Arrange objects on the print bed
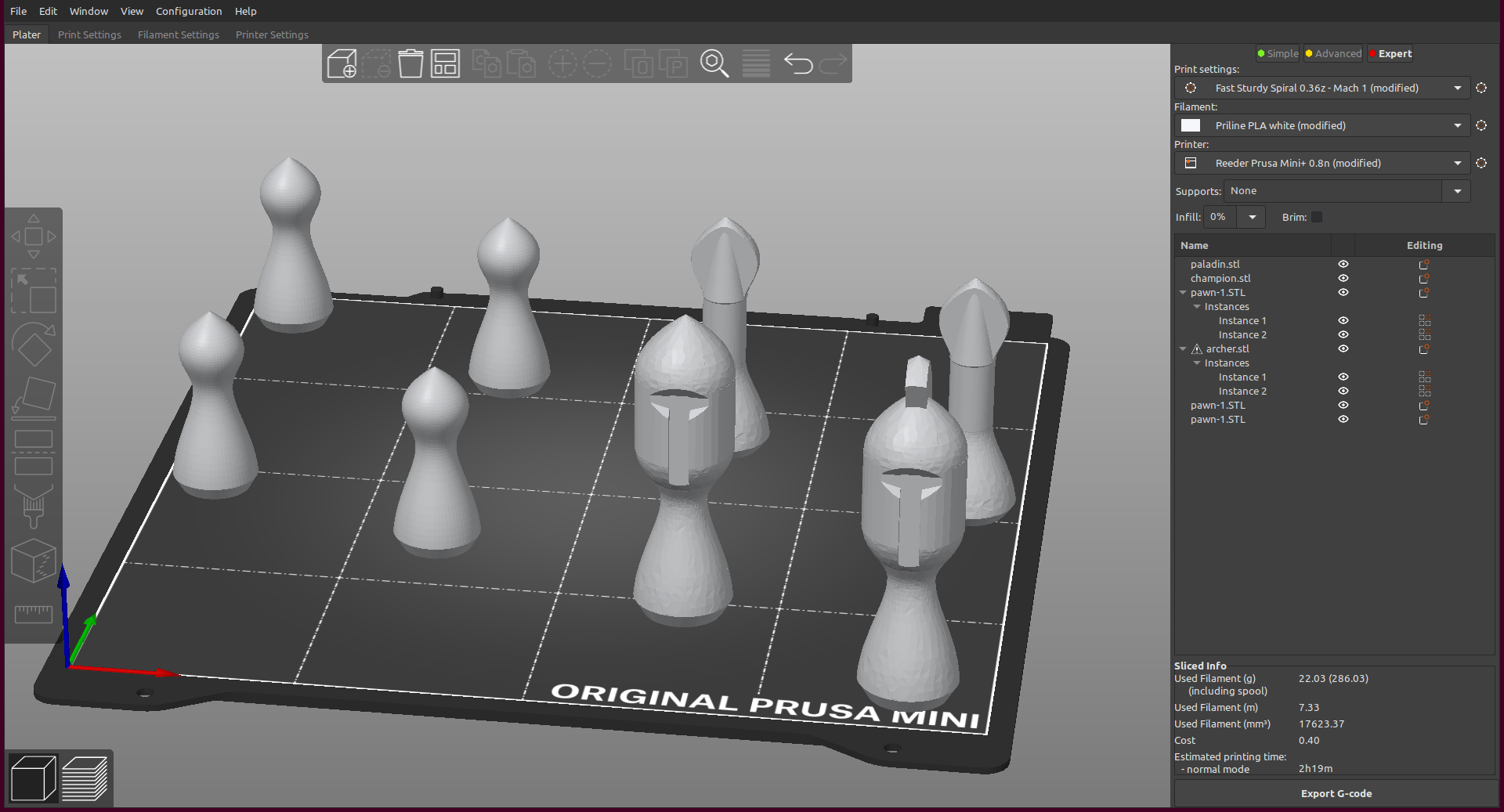 pyautogui.click(x=445, y=63)
